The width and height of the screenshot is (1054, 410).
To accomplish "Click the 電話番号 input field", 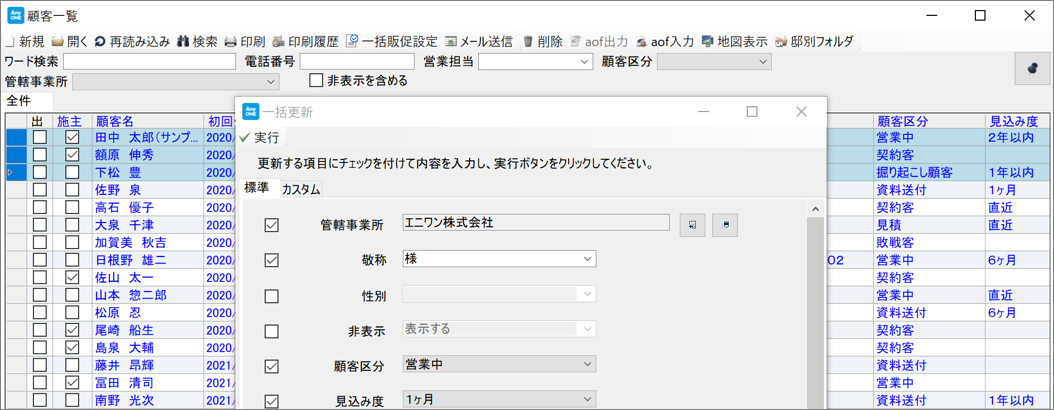I will 357,62.
